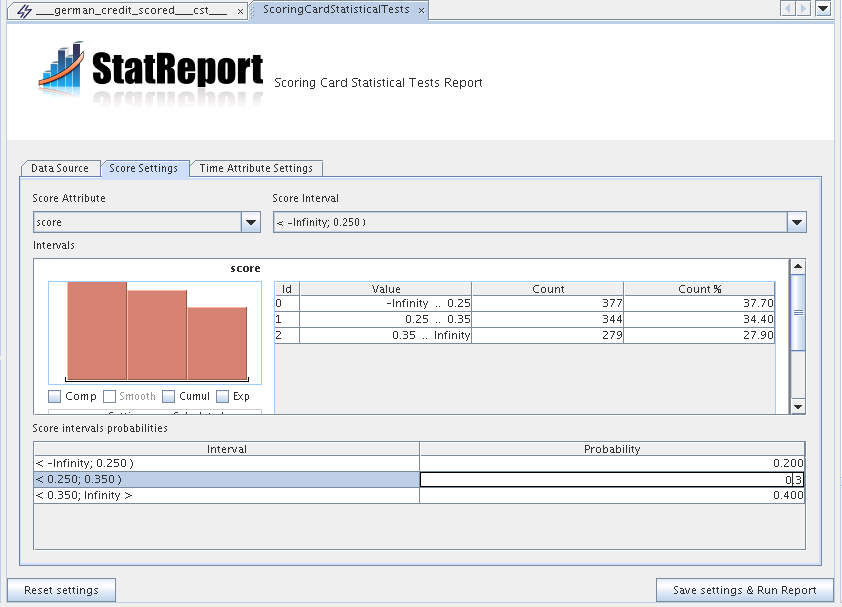Click the scroll tabs right arrow
842x607 pixels.
click(803, 9)
